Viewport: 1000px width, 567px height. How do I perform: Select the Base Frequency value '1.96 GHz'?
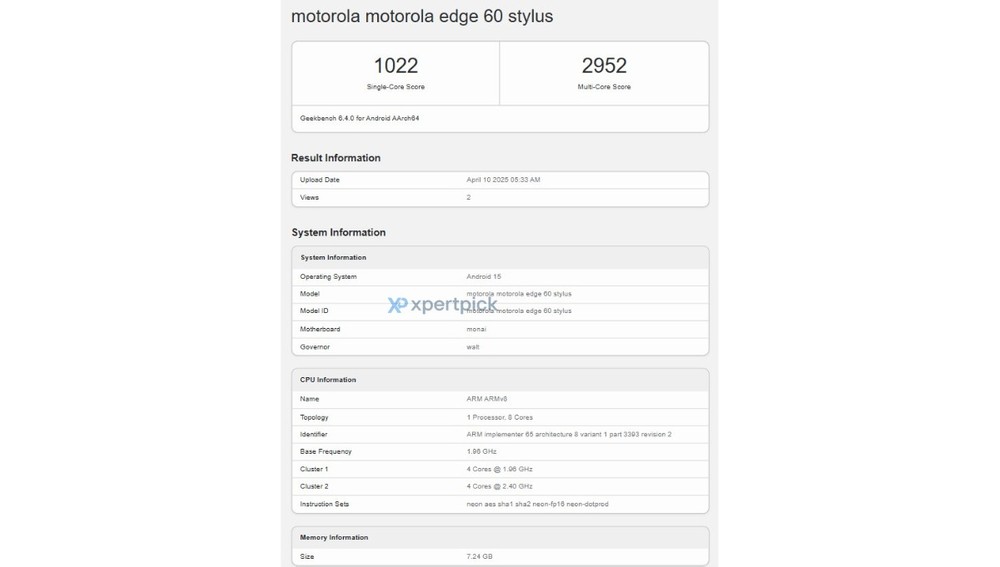[482, 452]
